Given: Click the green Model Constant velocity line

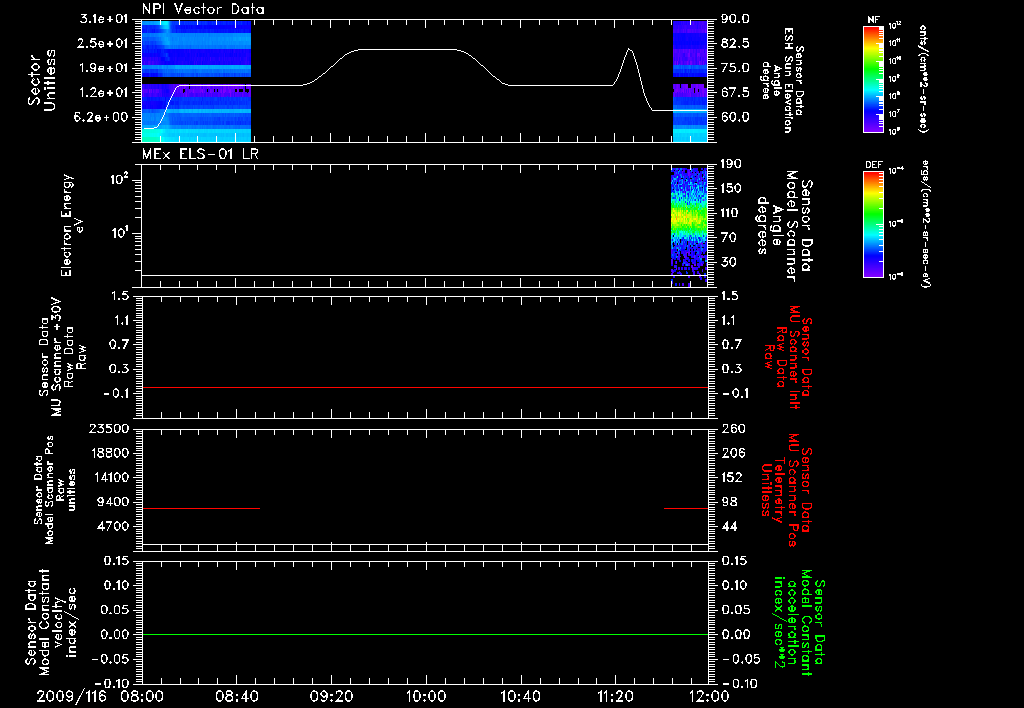Looking at the screenshot, I should pyautogui.click(x=424, y=634).
